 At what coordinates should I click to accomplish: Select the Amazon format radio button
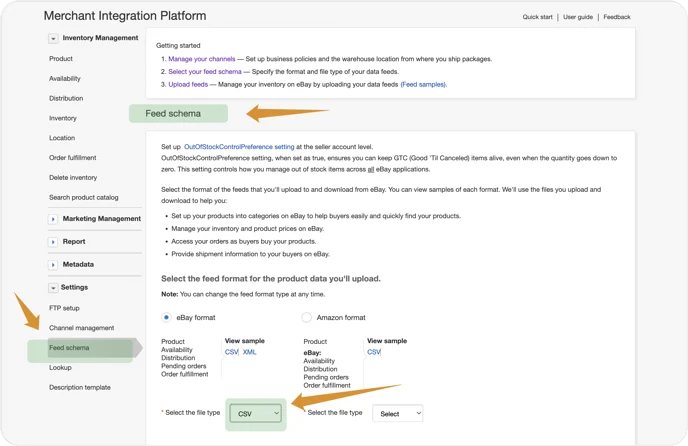click(x=307, y=317)
